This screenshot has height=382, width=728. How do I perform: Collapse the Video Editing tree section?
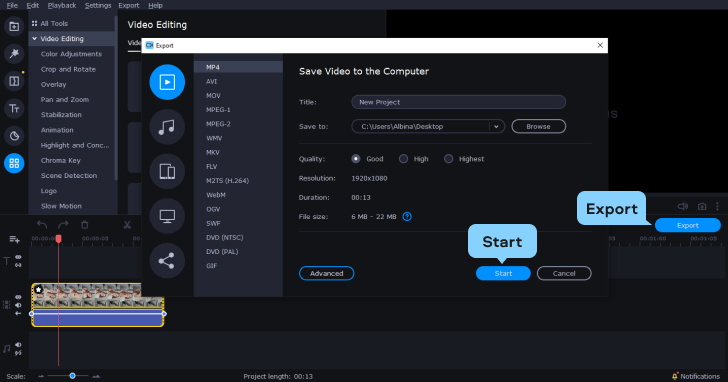34,39
